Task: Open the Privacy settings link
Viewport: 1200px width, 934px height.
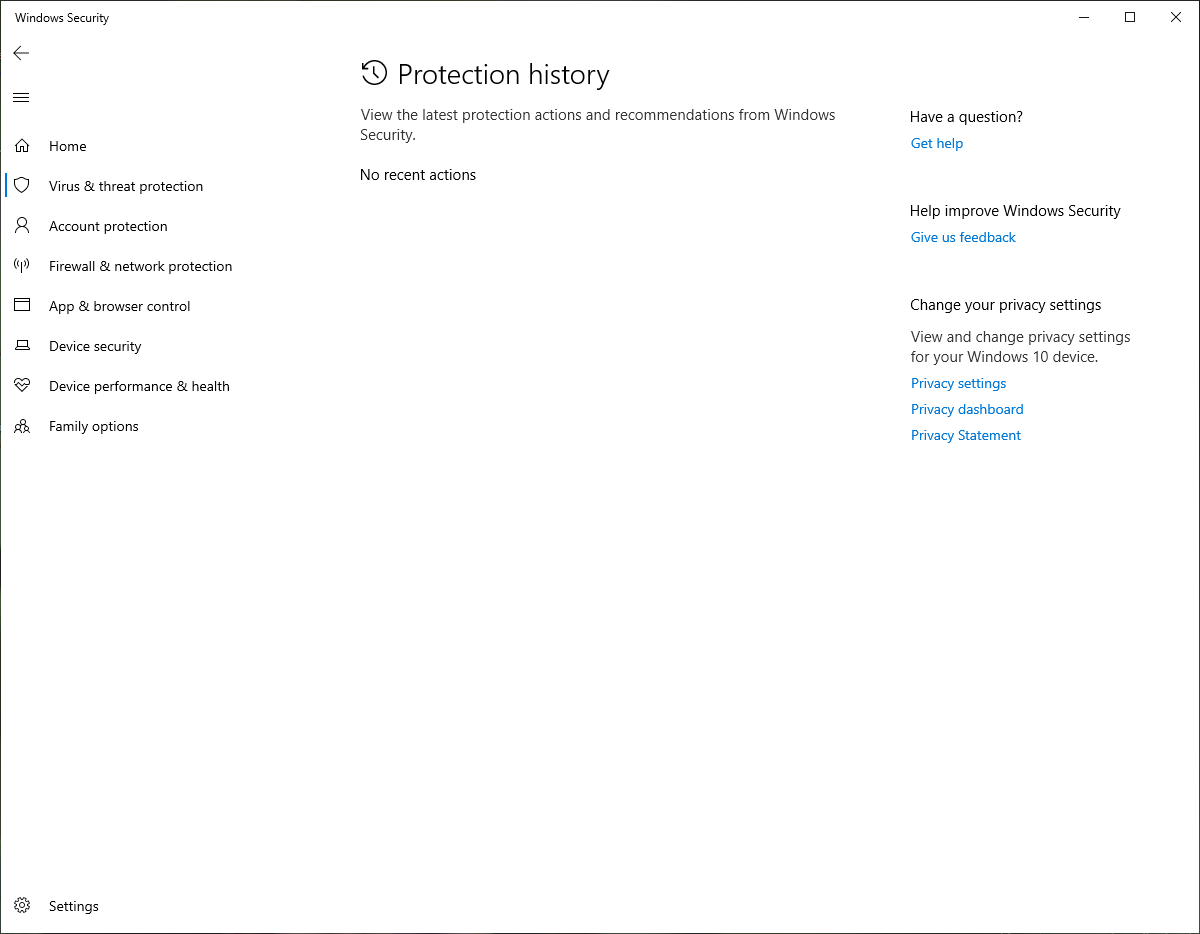Action: [x=958, y=383]
